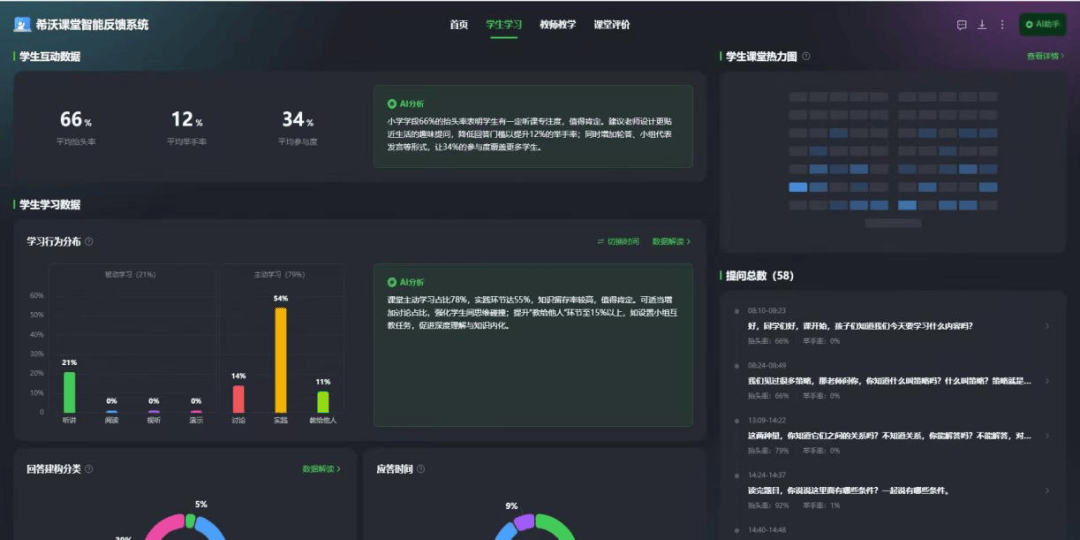Click the yellow 实践 54% bar
Image resolution: width=1080 pixels, height=540 pixels.
[280, 360]
